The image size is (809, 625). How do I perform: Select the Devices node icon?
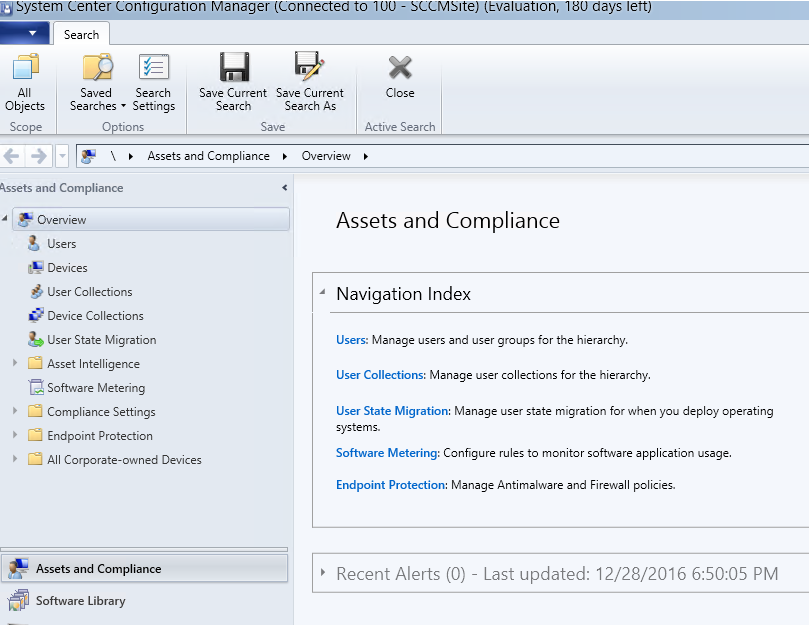click(36, 267)
